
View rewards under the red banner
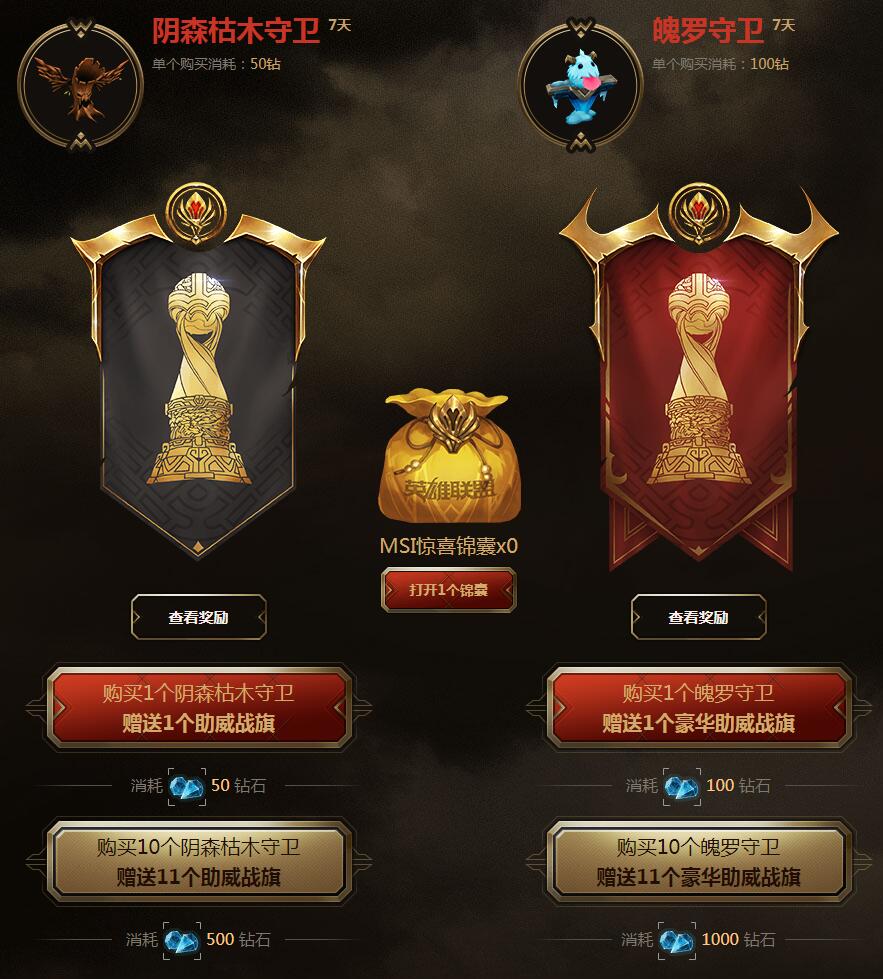pyautogui.click(x=699, y=617)
